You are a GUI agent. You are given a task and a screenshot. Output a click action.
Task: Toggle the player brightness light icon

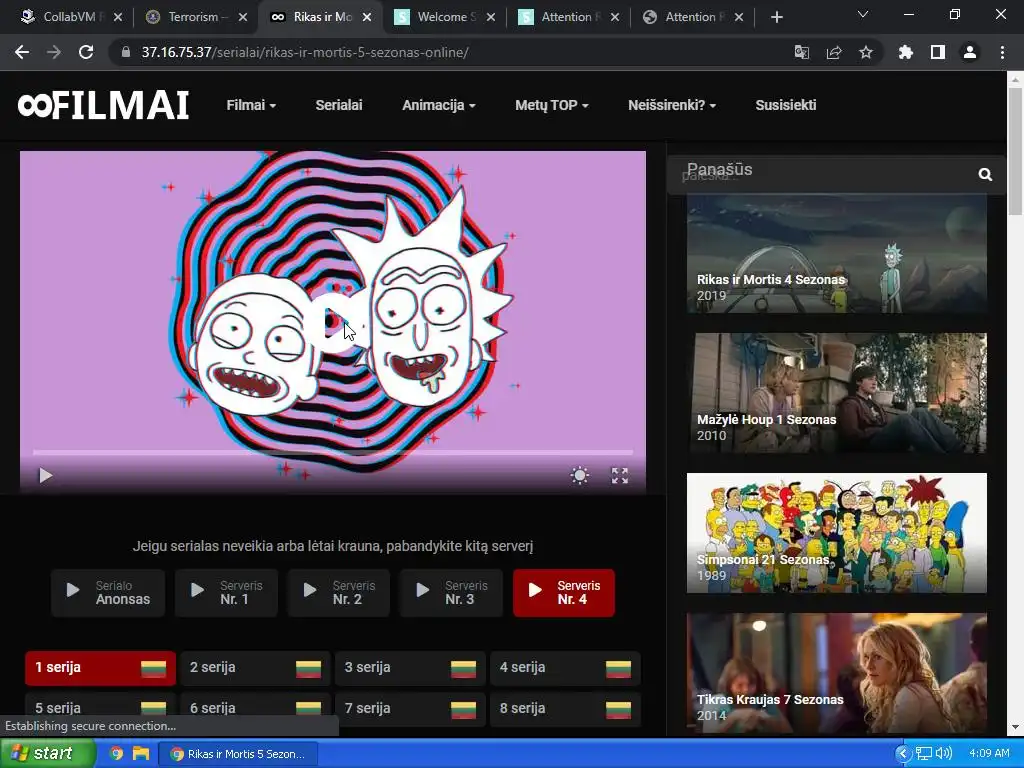[579, 475]
